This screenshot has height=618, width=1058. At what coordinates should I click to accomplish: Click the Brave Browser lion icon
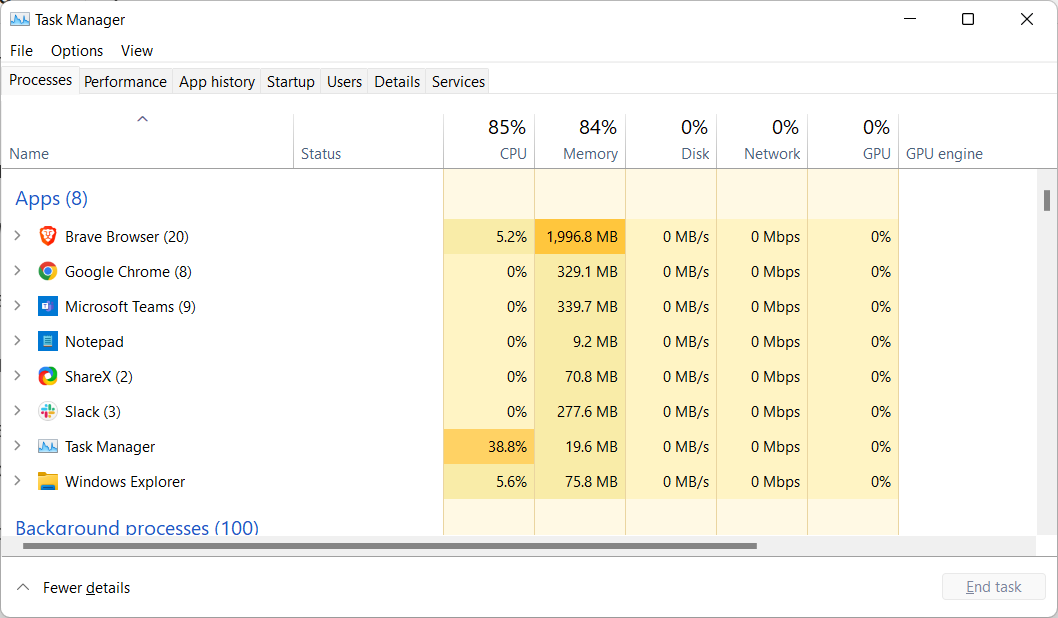tap(48, 236)
